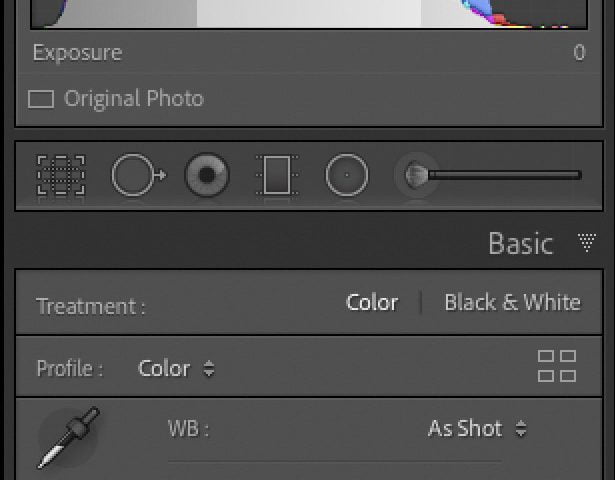Enable the Original Photo checkbox
This screenshot has width=615, height=480.
[x=41, y=99]
